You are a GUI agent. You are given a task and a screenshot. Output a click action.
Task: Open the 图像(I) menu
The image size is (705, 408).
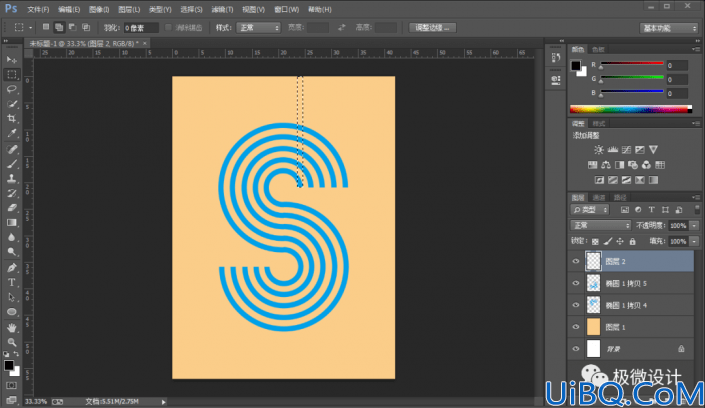(99, 9)
